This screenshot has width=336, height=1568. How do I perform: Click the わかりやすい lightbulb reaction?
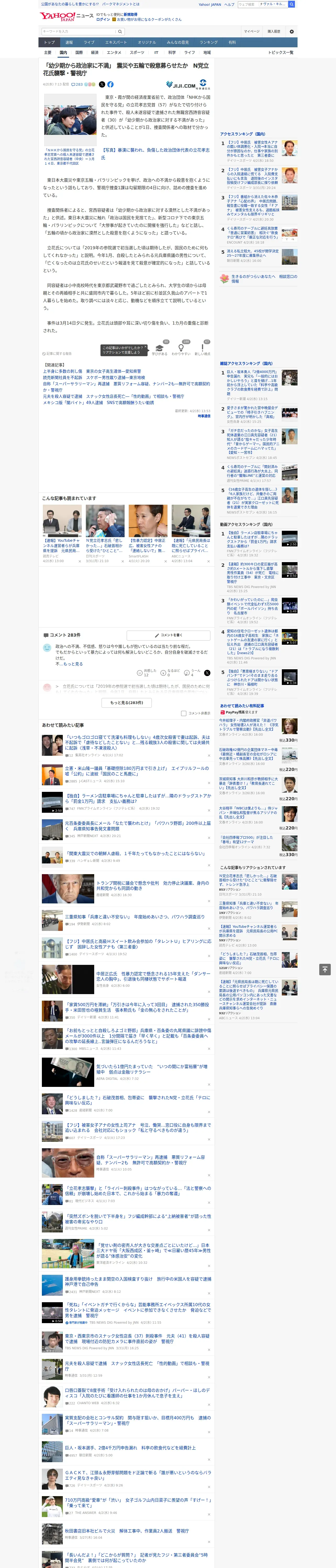181,348
